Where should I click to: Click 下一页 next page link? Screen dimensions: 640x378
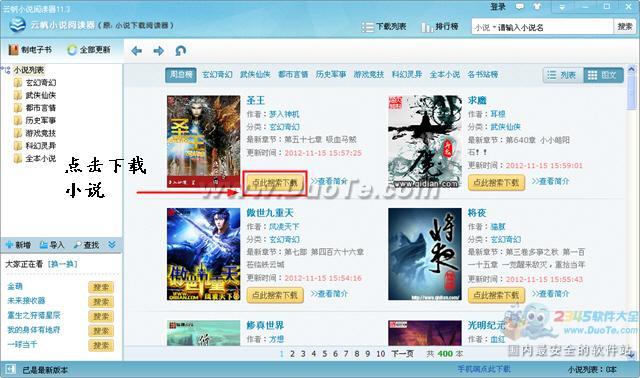pyautogui.click(x=402, y=354)
